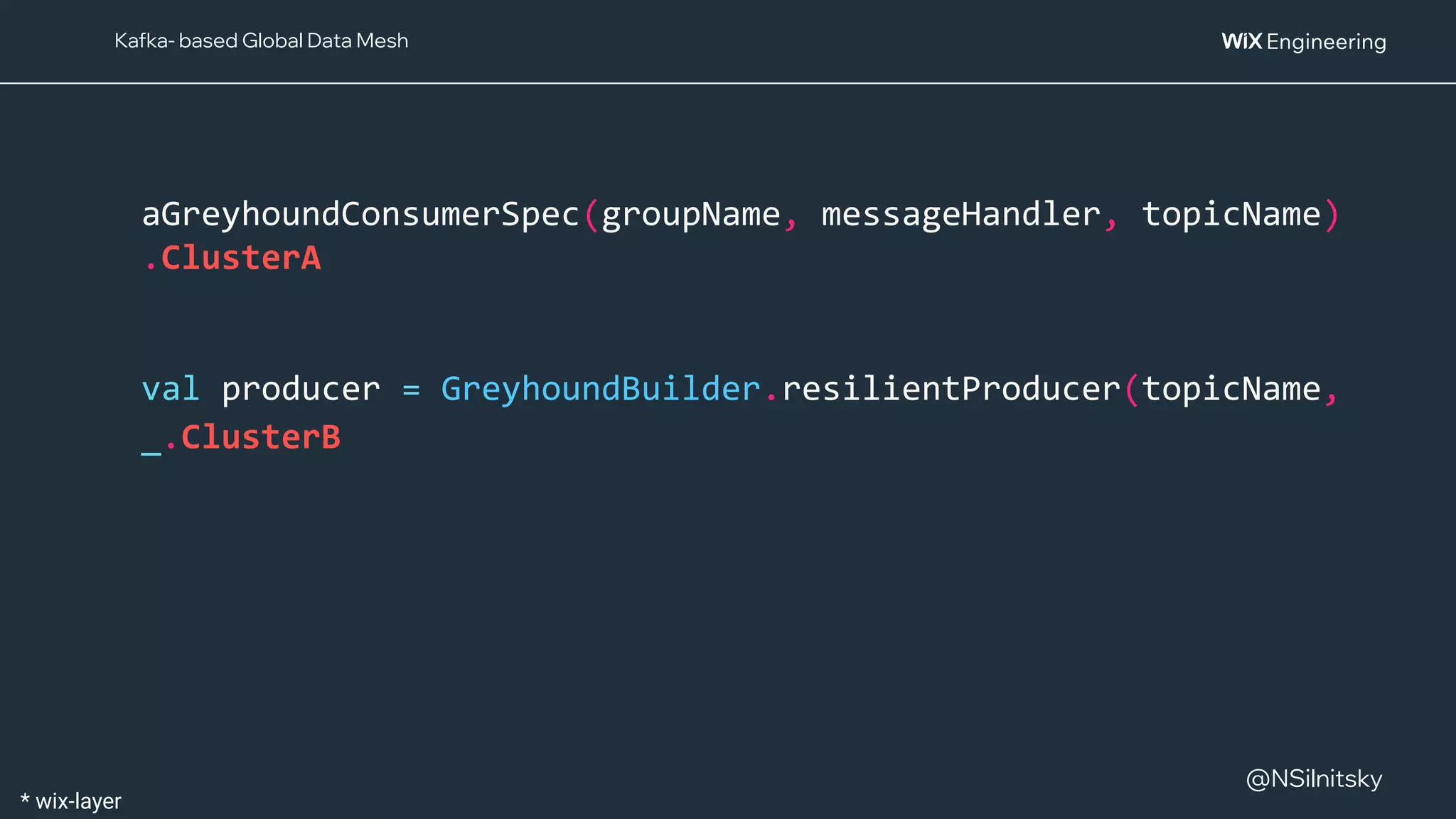This screenshot has width=1456, height=819.
Task: Select the aGreyhoundConsumerSpec function name
Action: (x=361, y=214)
